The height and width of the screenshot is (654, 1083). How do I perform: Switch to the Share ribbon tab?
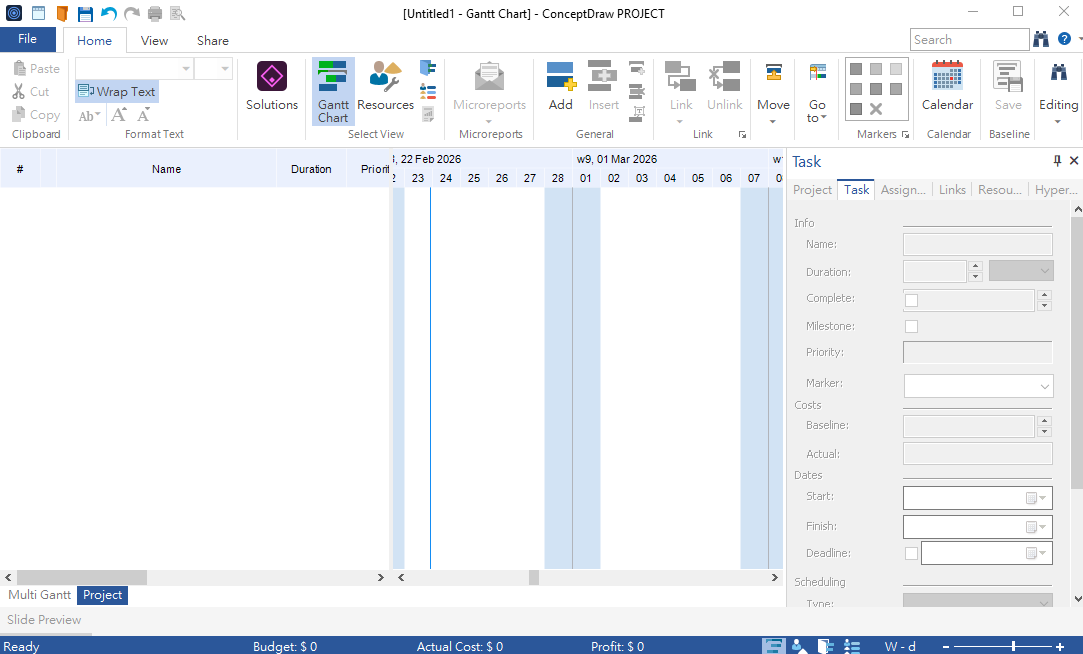(212, 41)
